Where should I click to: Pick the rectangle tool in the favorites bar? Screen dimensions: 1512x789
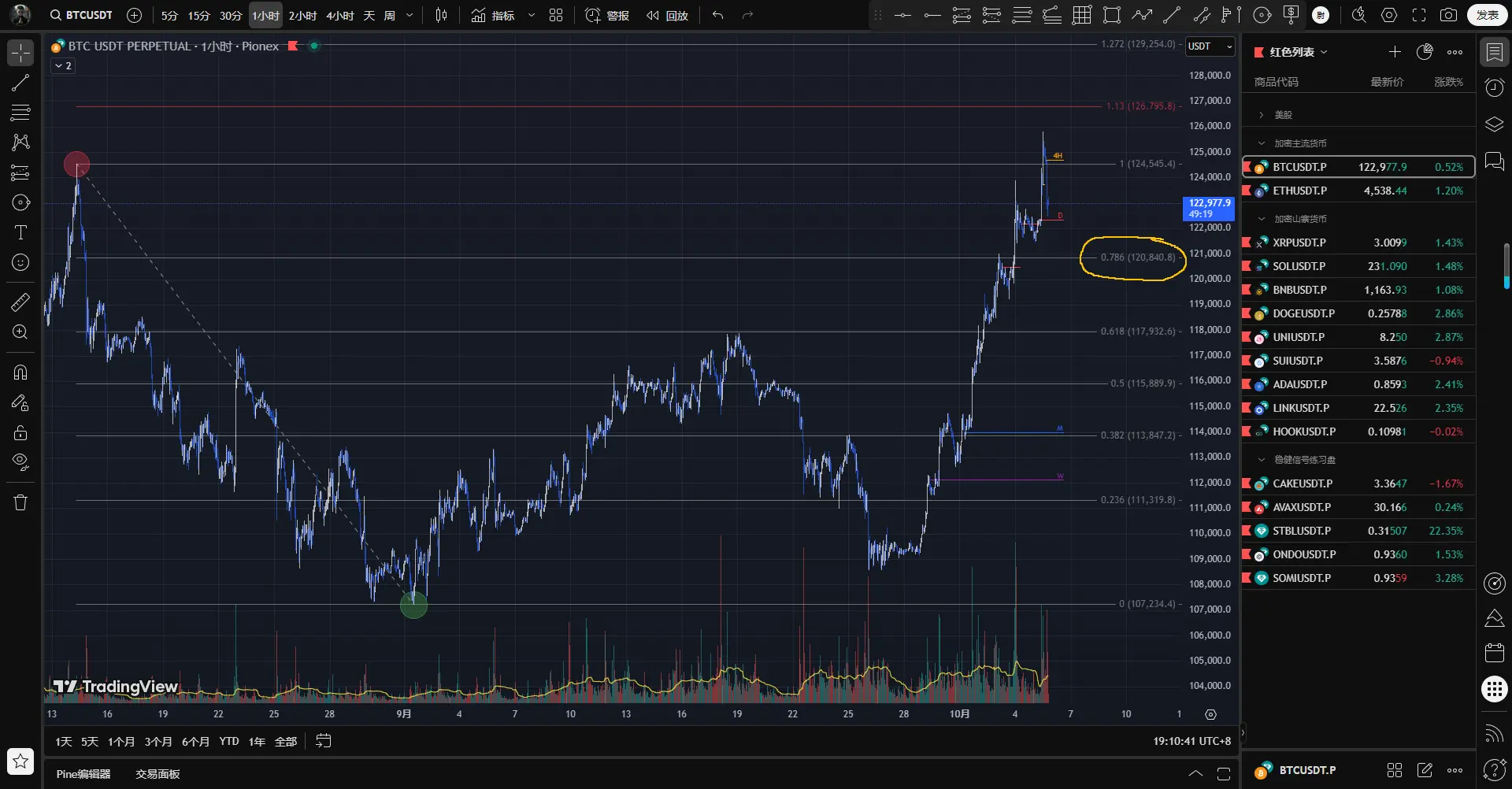[1112, 15]
